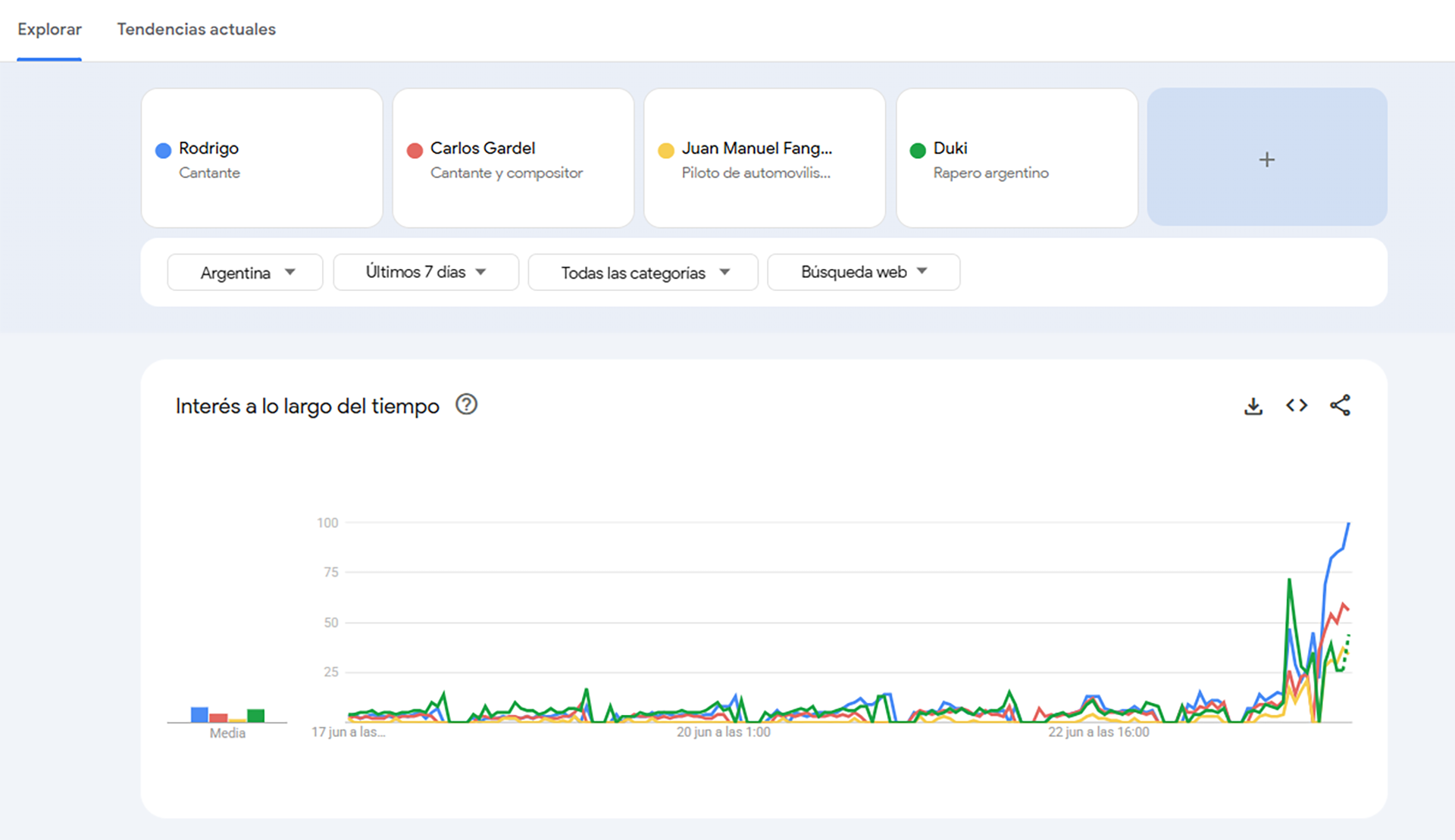This screenshot has height=840, width=1455.
Task: Click Rodrigo's blue color dot
Action: coord(163,150)
